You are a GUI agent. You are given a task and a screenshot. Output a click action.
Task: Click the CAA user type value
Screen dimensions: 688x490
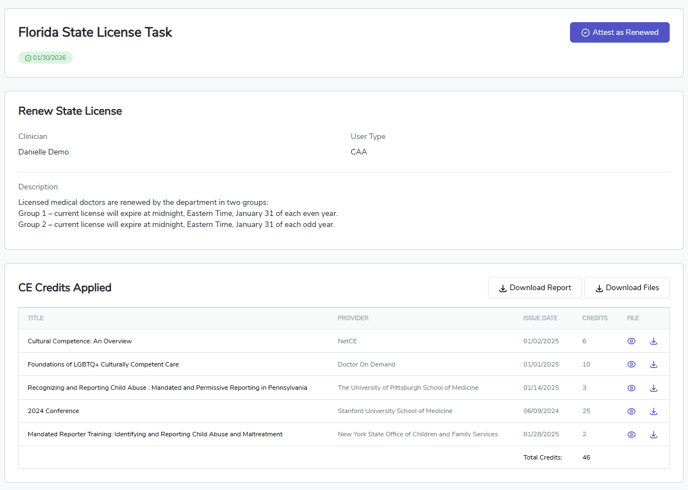[x=358, y=152]
